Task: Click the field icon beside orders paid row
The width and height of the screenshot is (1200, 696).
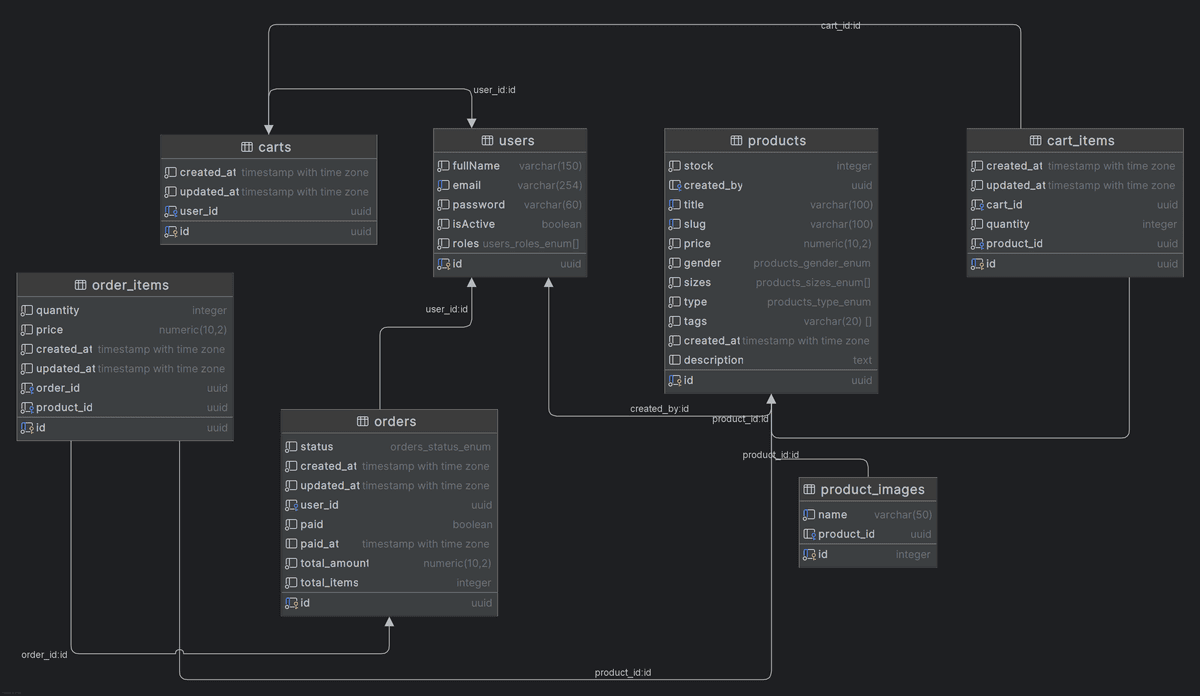Action: point(293,524)
